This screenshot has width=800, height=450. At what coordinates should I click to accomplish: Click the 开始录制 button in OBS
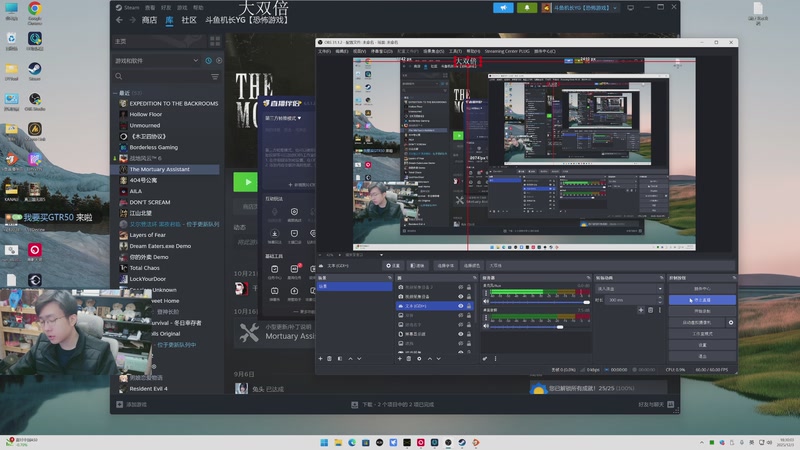[x=702, y=311]
